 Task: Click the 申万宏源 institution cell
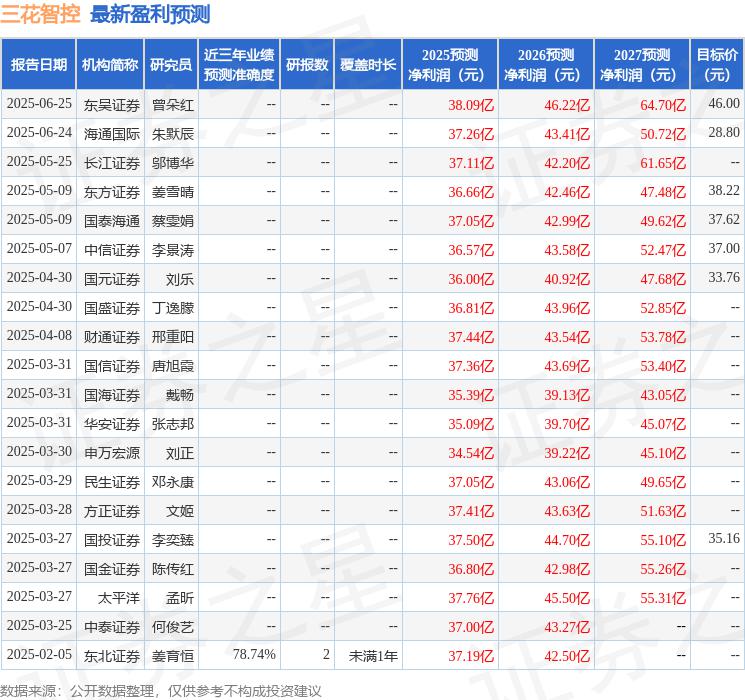click(112, 453)
